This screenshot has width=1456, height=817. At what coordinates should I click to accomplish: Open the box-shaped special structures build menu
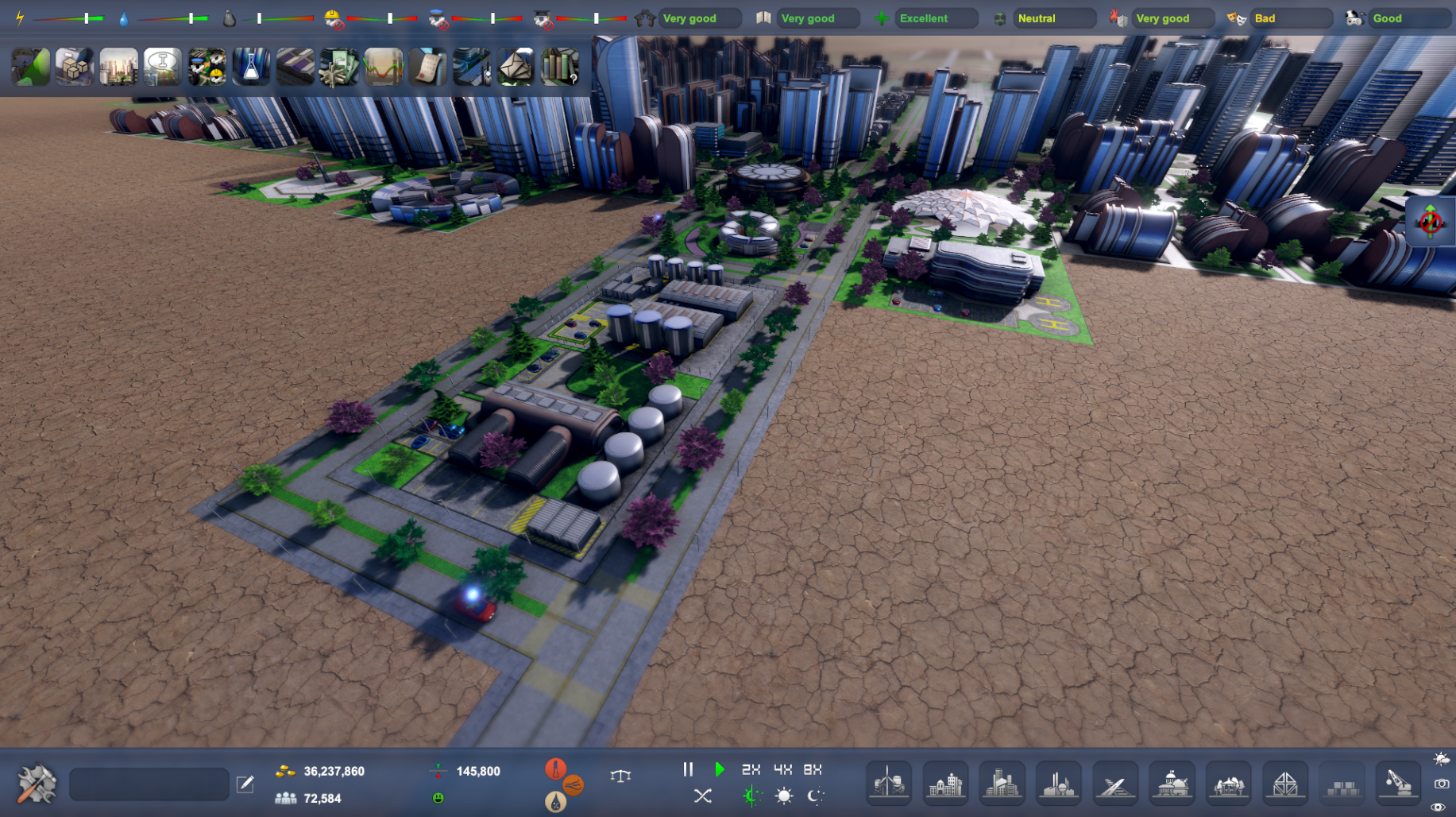pos(1285,784)
